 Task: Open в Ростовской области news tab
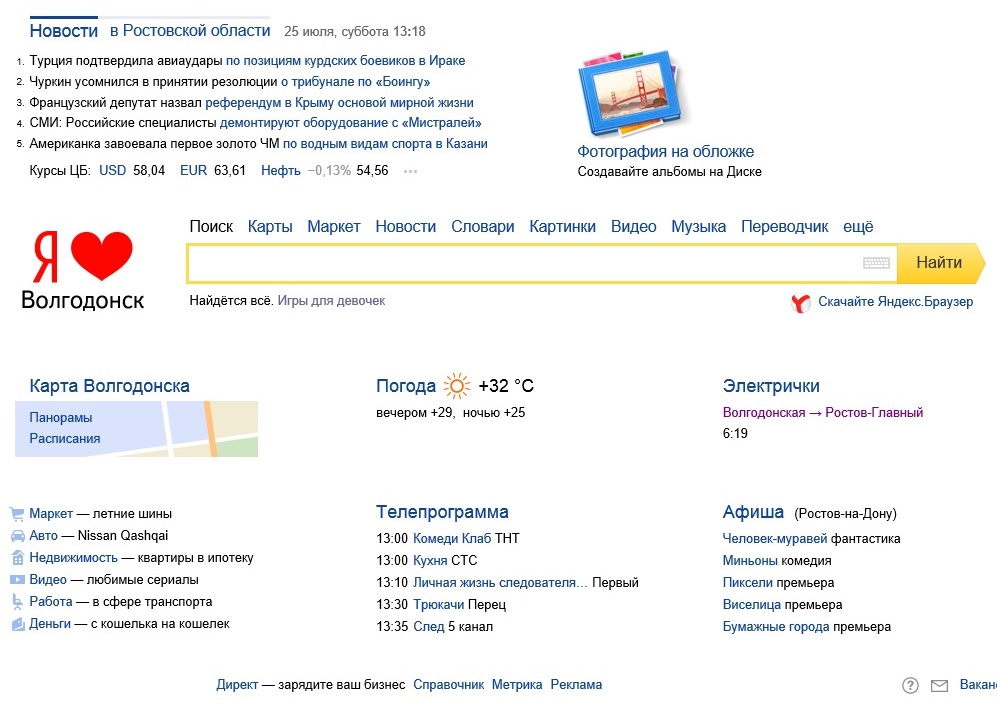click(190, 31)
